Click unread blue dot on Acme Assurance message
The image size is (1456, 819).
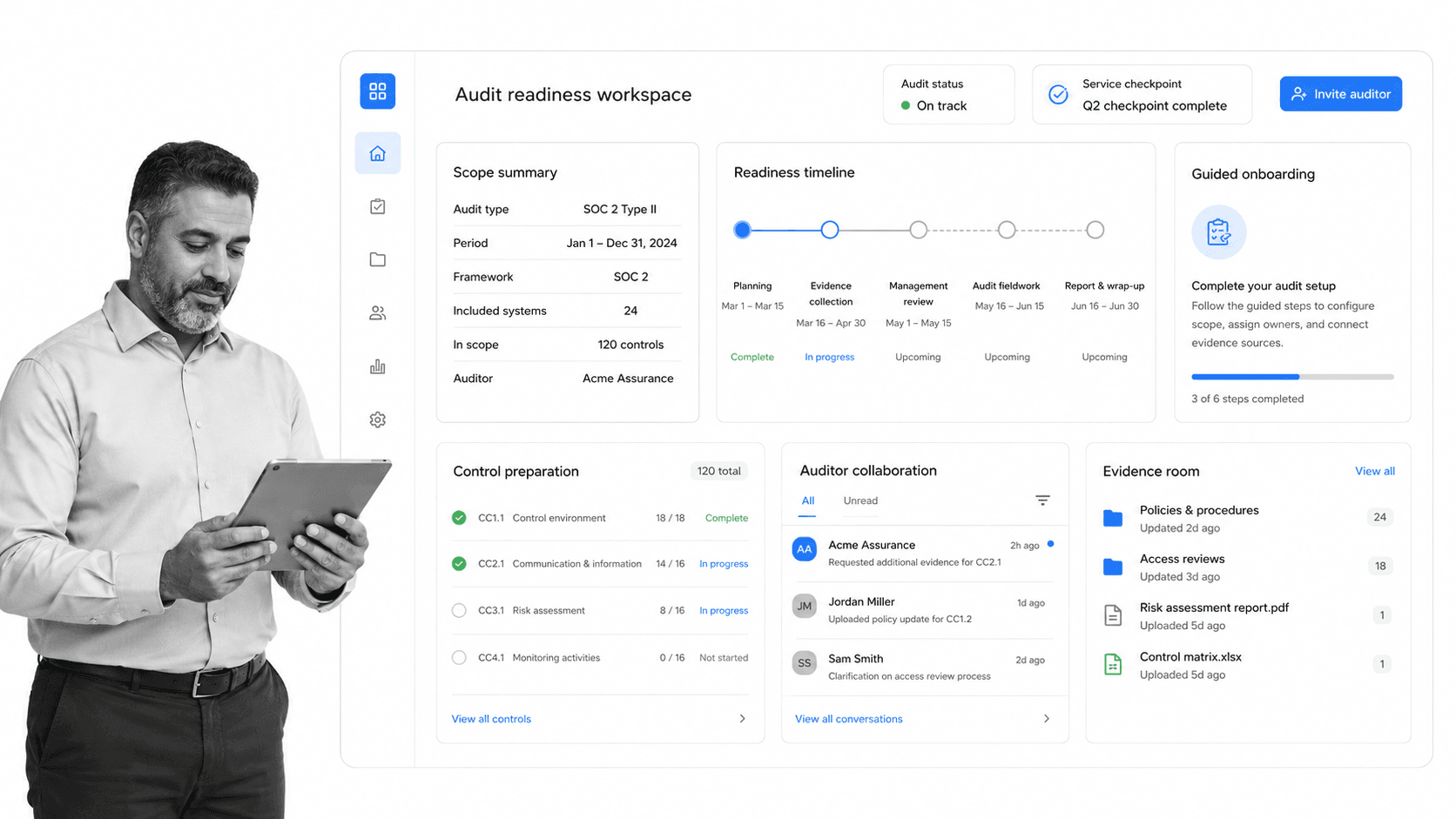coord(1050,544)
